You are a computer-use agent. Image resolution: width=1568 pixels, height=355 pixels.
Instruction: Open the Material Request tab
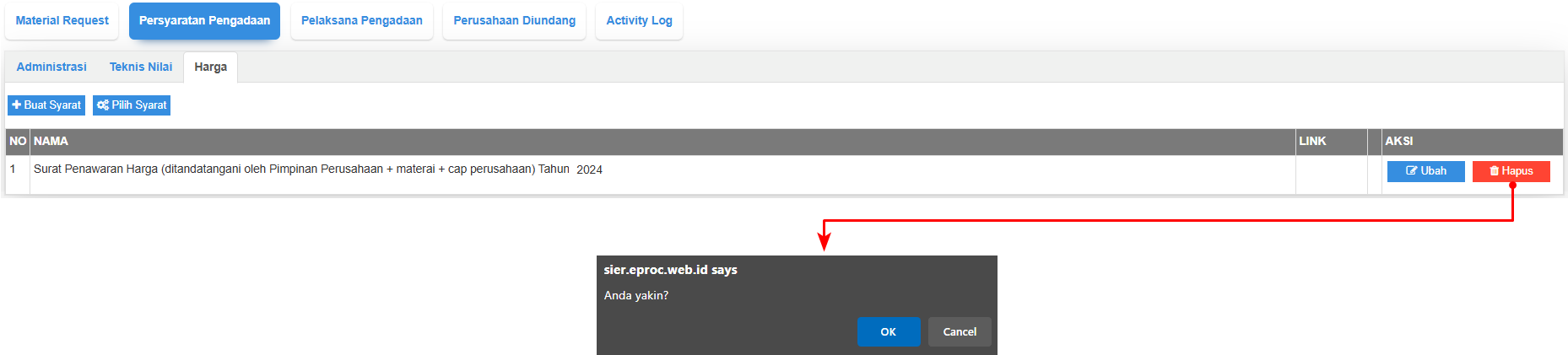pyautogui.click(x=62, y=21)
